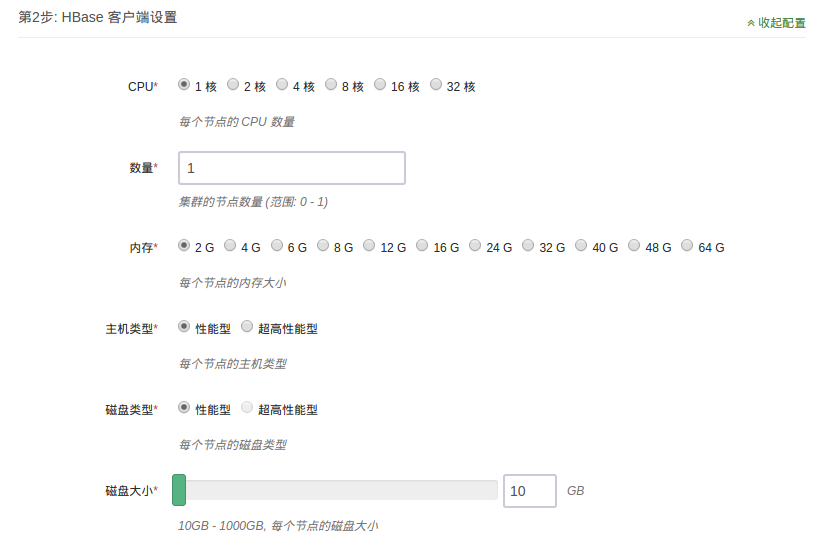This screenshot has height=543, width=826.
Task: Choose 超高性能型 host type
Action: (x=247, y=327)
